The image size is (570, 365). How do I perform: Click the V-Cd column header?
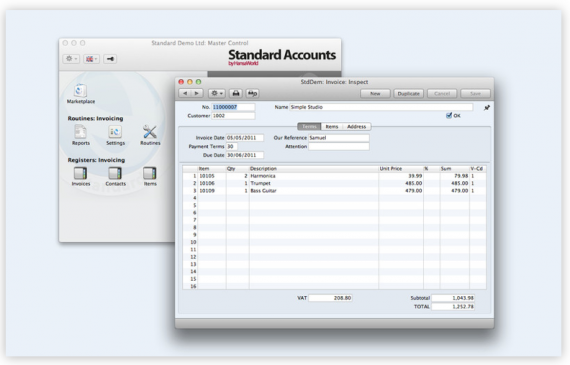coord(478,169)
